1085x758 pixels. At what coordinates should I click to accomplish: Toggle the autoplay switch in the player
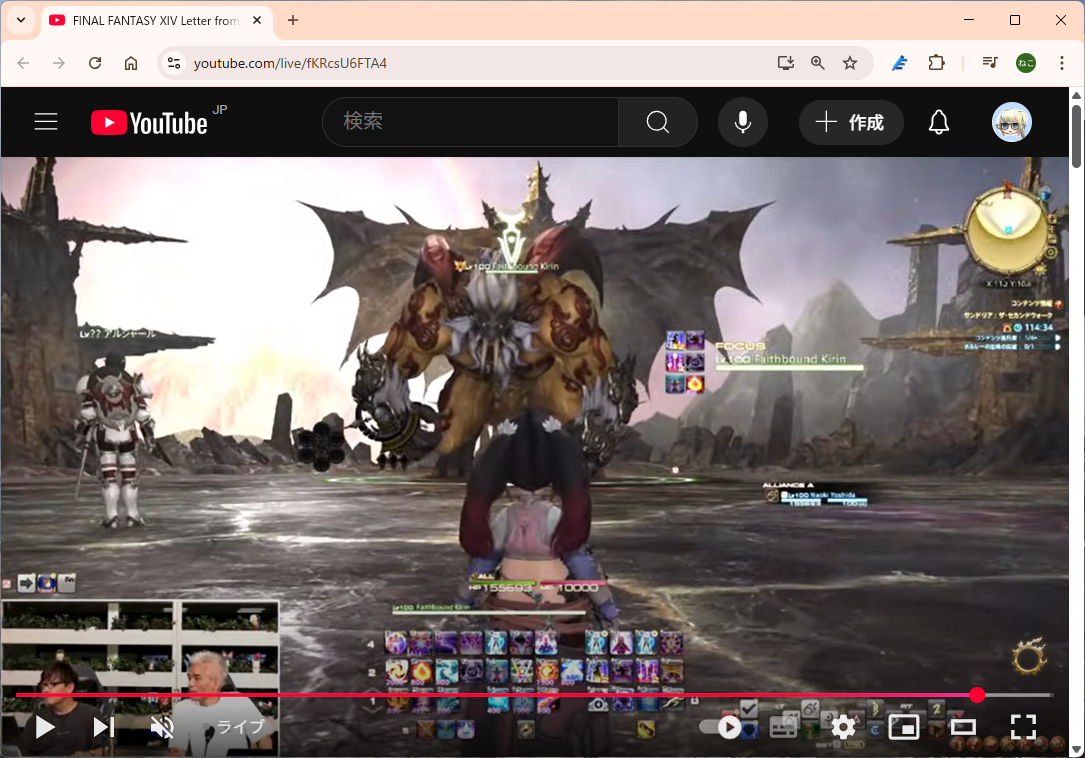point(721,727)
